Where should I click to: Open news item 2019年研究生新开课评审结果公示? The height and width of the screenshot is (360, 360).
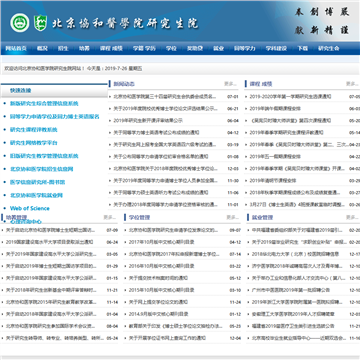pos(148,120)
